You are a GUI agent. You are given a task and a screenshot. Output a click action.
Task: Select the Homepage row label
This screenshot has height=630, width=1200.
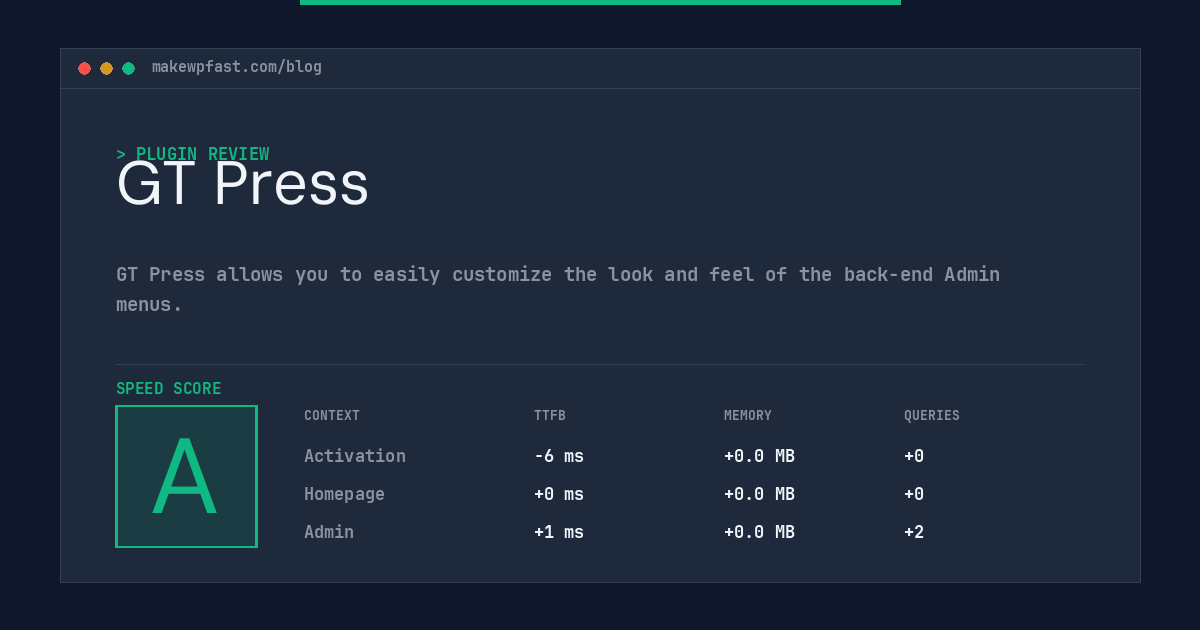click(344, 494)
